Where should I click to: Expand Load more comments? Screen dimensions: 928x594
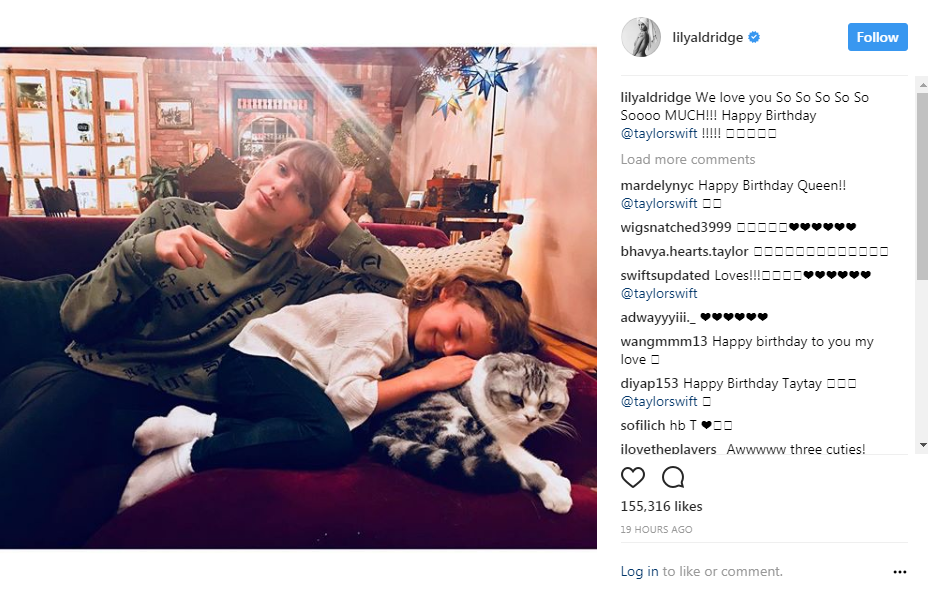point(688,159)
